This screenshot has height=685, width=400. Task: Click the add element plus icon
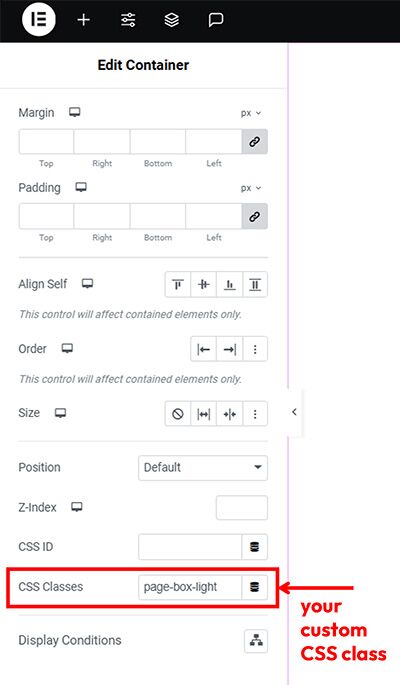(x=83, y=20)
